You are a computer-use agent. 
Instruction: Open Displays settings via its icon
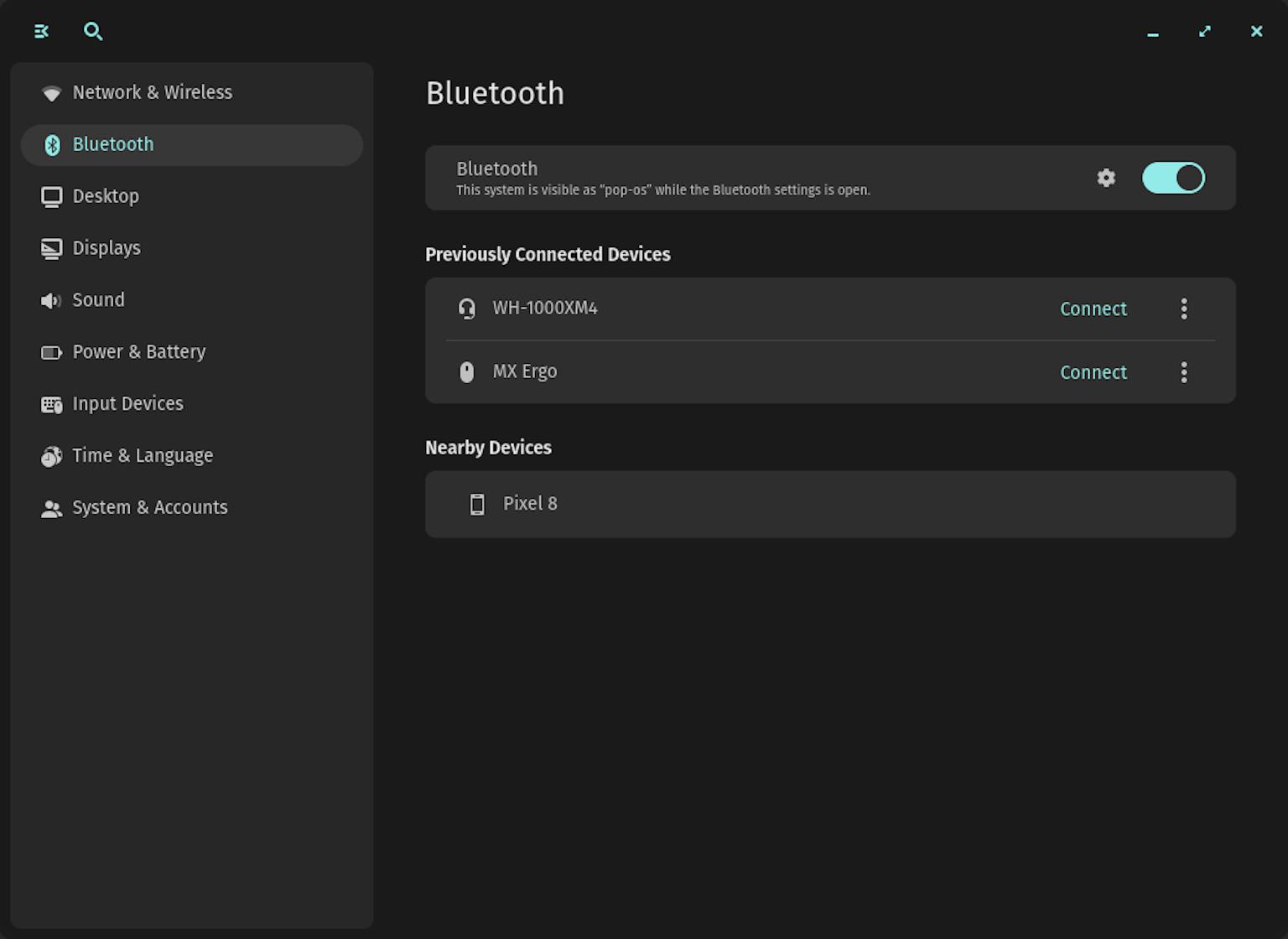tap(51, 248)
